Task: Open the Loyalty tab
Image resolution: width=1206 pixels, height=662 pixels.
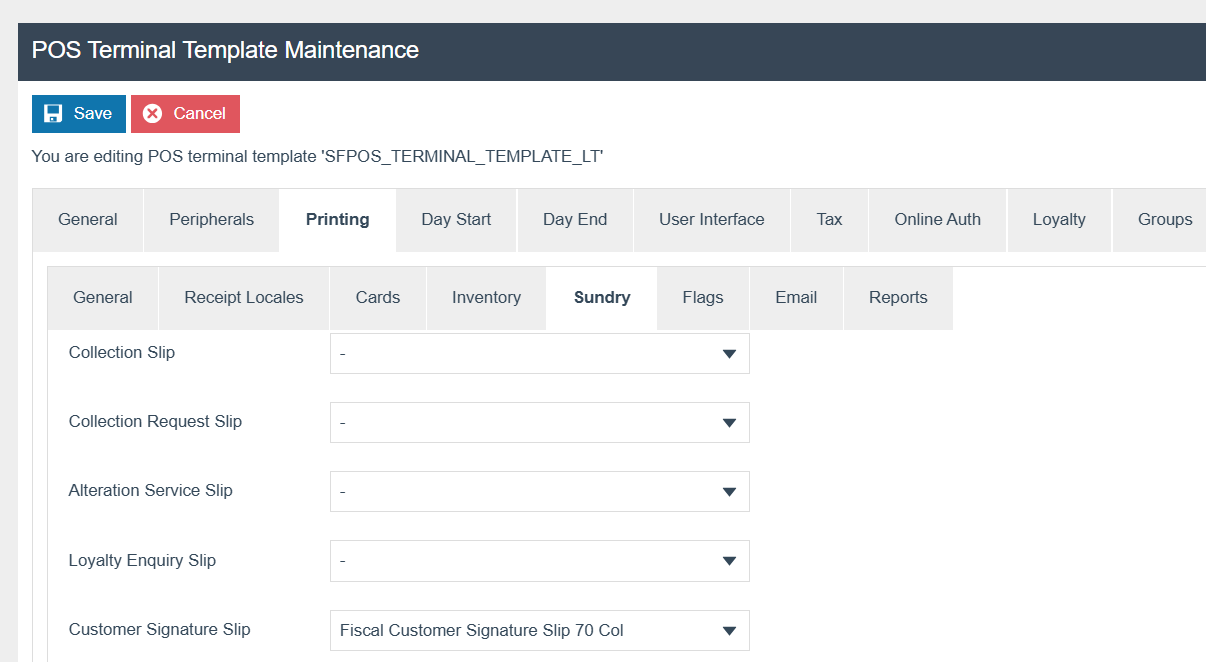Action: (1059, 220)
